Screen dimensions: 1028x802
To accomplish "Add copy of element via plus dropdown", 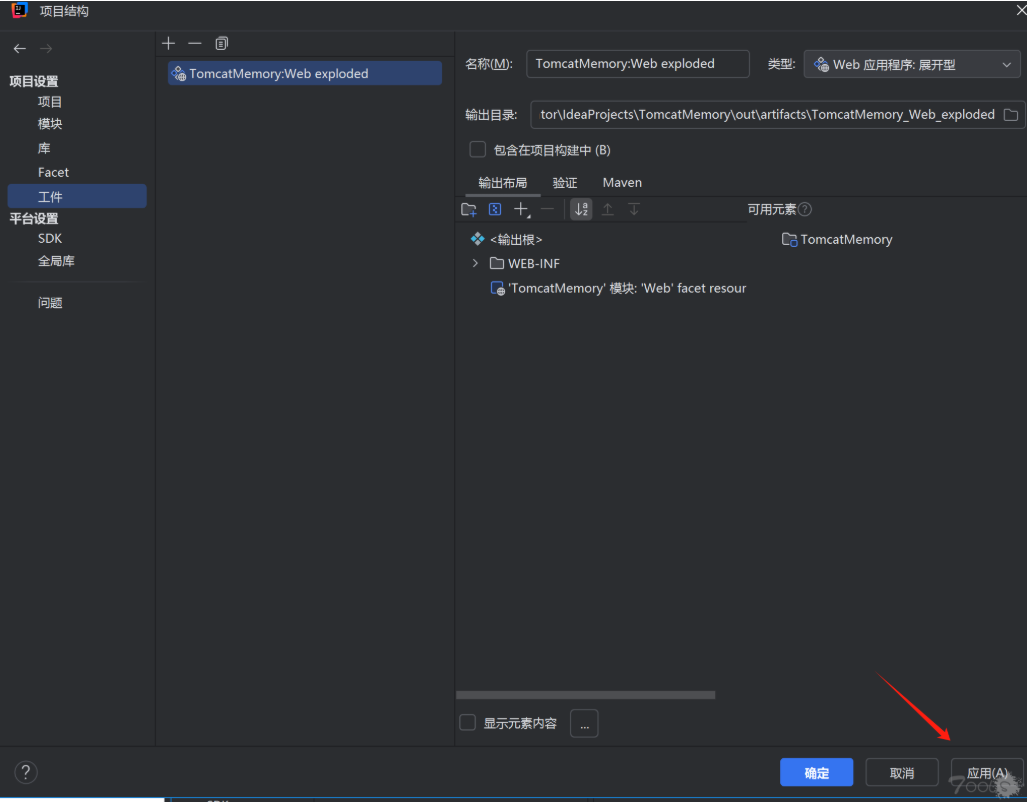I will coord(522,210).
